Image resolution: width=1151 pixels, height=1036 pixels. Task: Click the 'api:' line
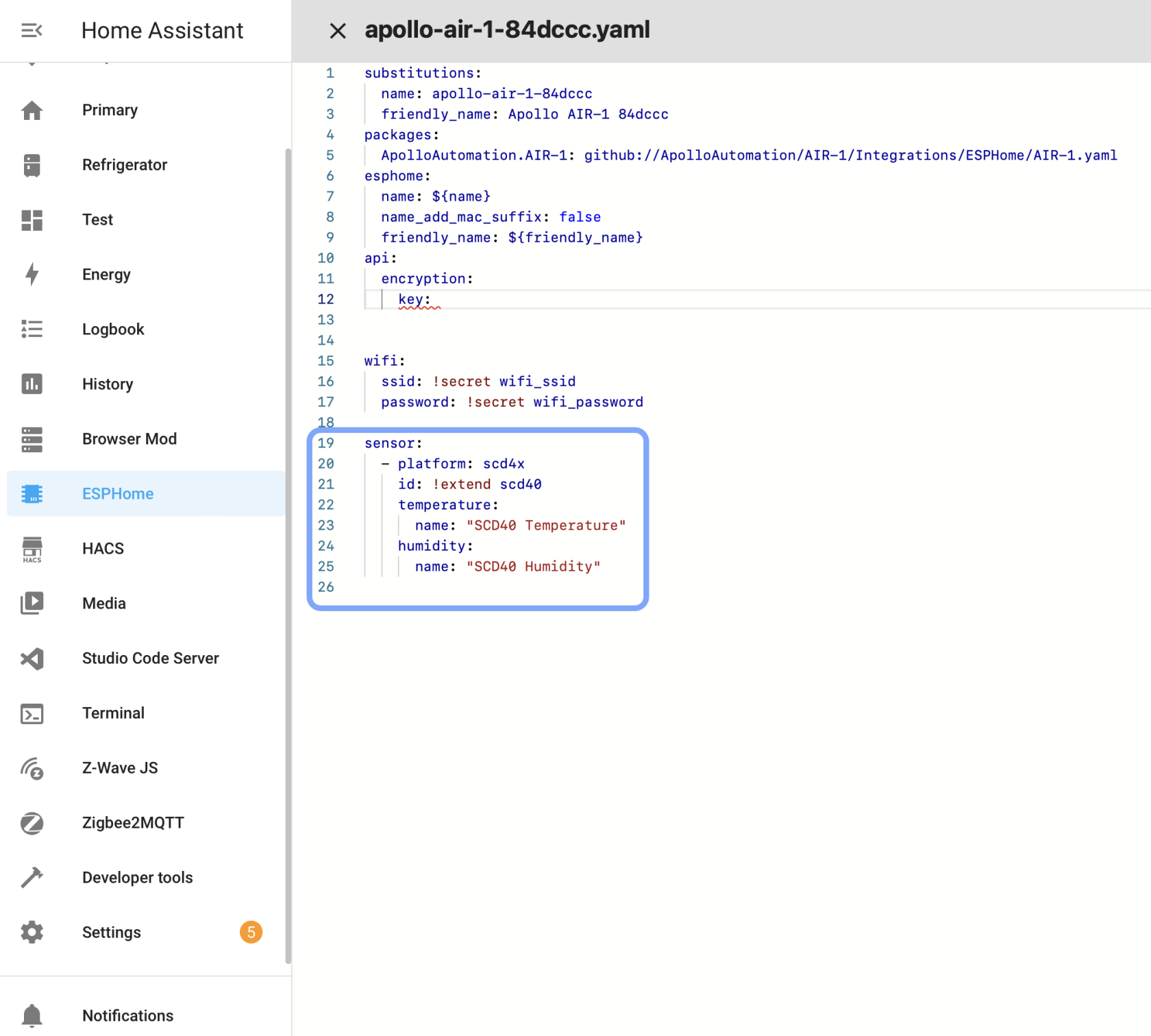(x=380, y=258)
